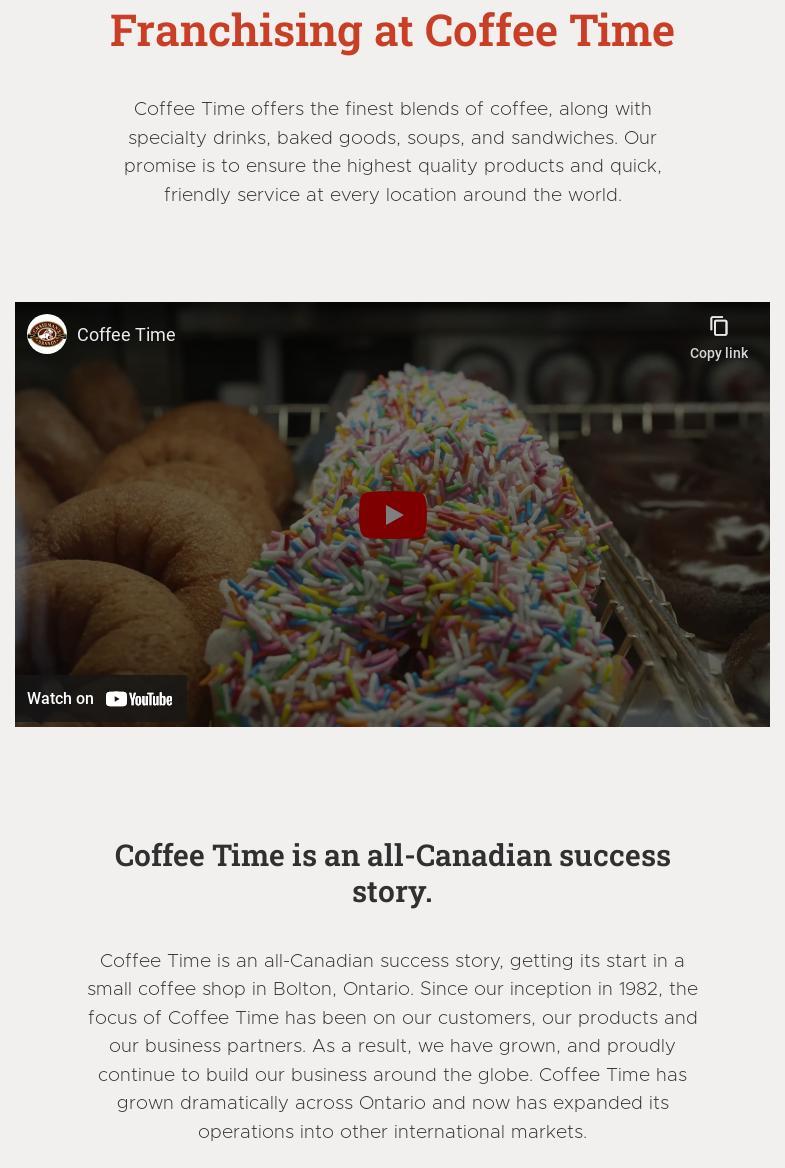Click the "Franchising at Coffee Time" heading
This screenshot has height=1168, width=785.
[x=392, y=31]
